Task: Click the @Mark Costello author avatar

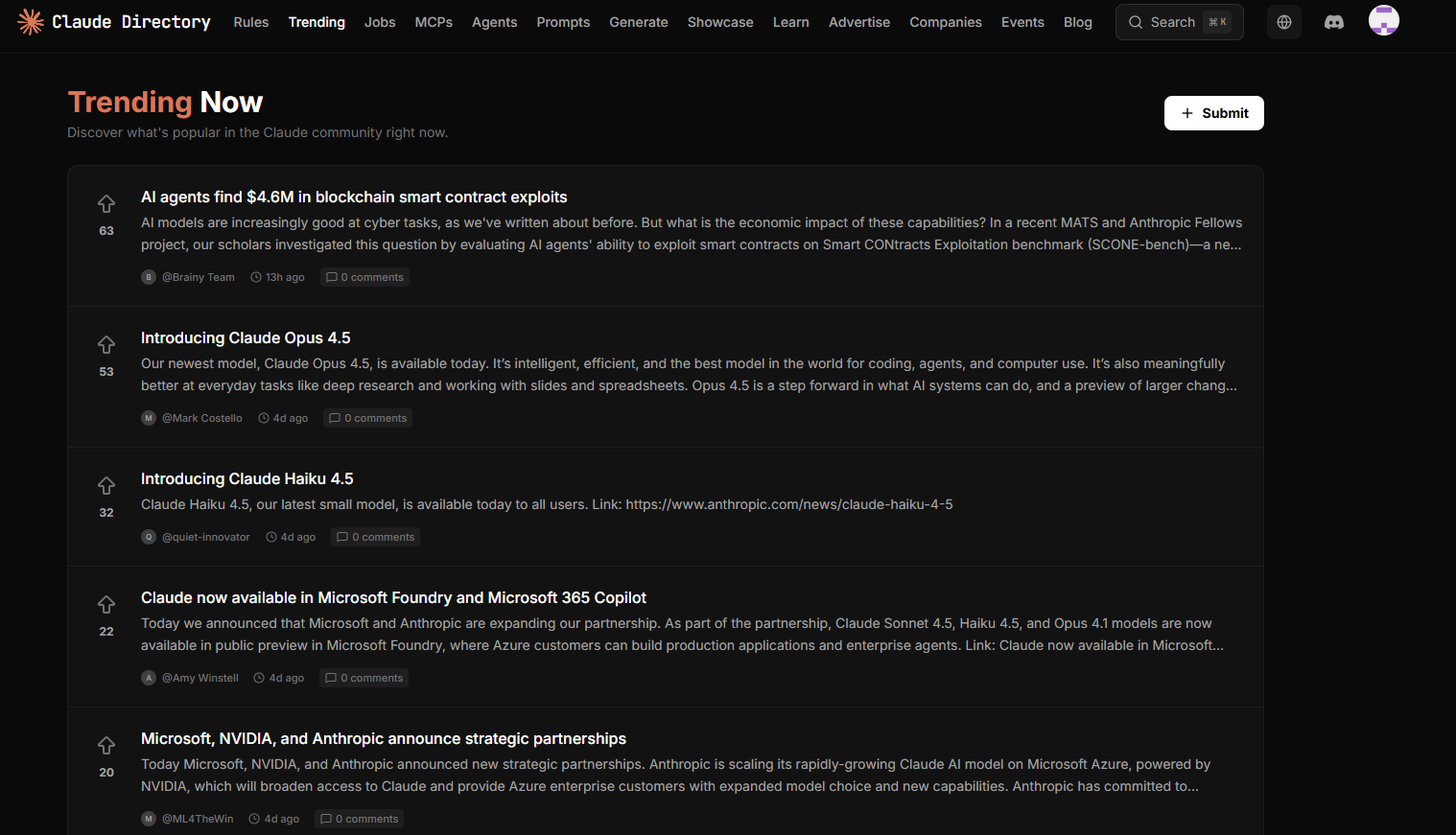Action: pos(149,418)
